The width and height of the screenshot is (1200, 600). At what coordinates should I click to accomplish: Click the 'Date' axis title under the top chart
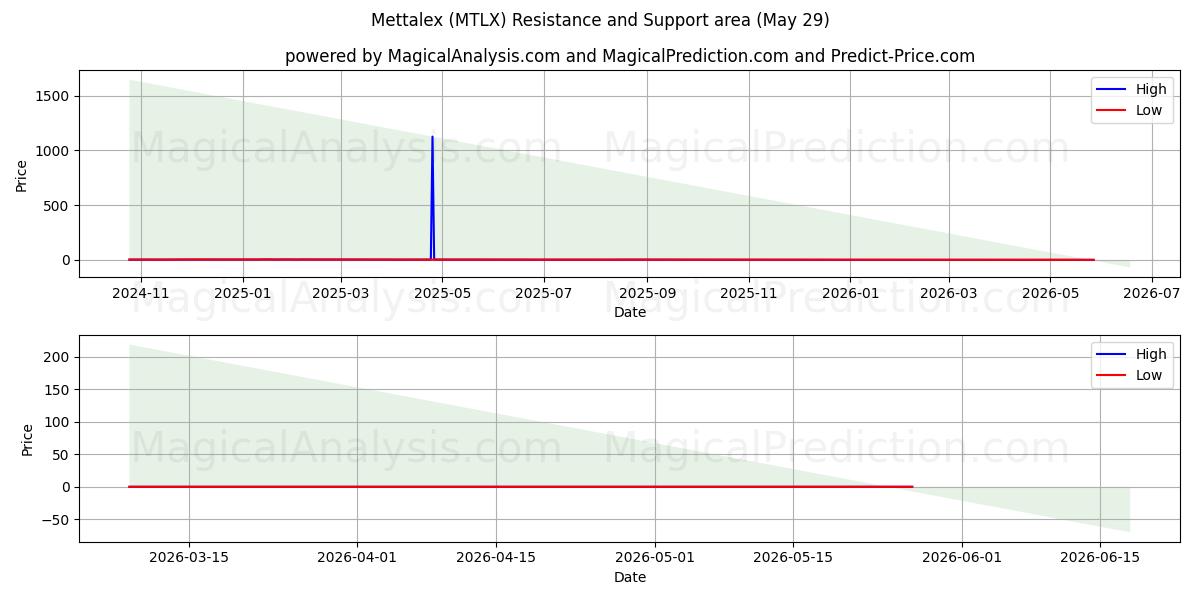click(x=630, y=312)
